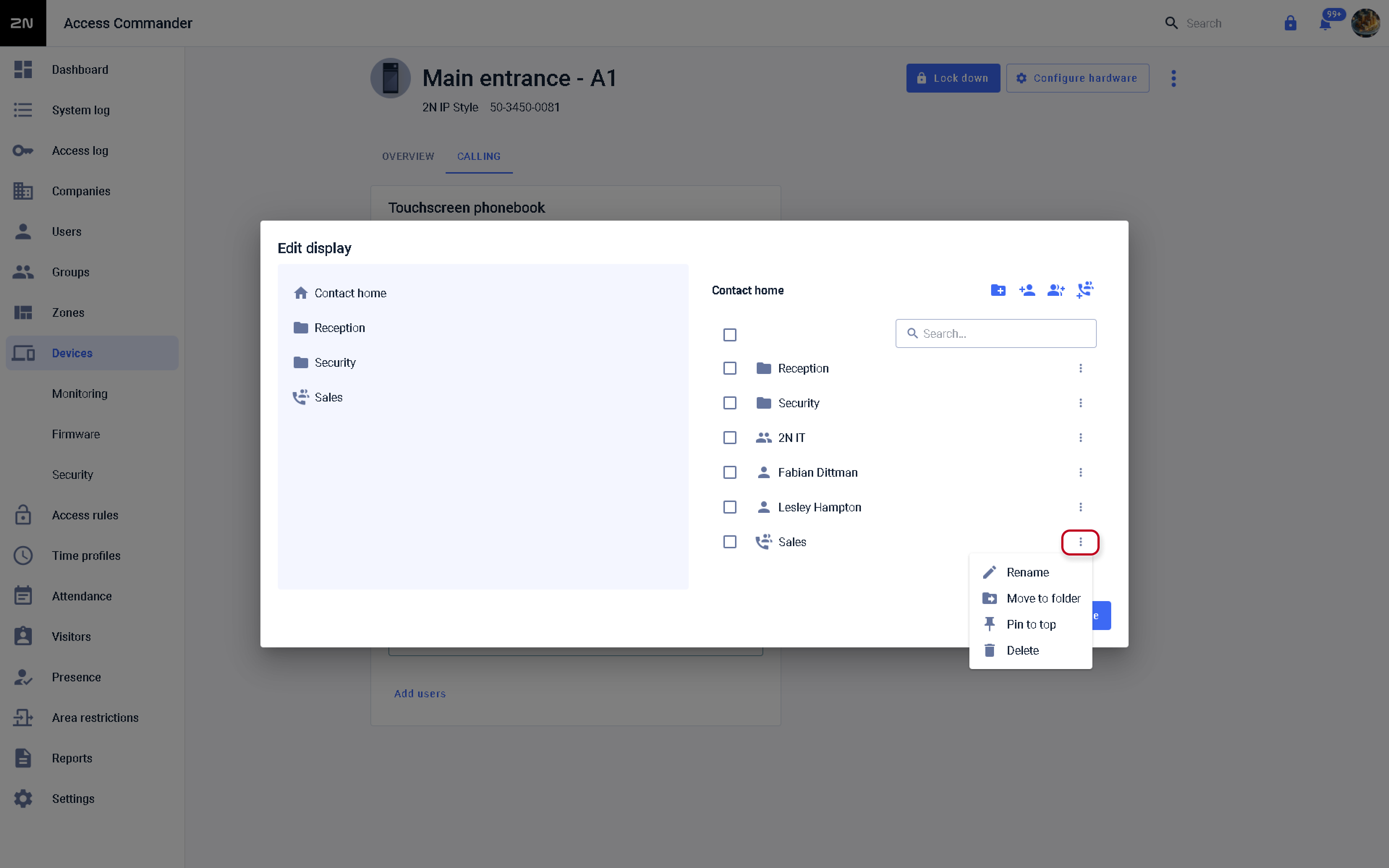Viewport: 1389px width, 868px height.
Task: Close the more options menu for Sales
Action: click(1080, 542)
